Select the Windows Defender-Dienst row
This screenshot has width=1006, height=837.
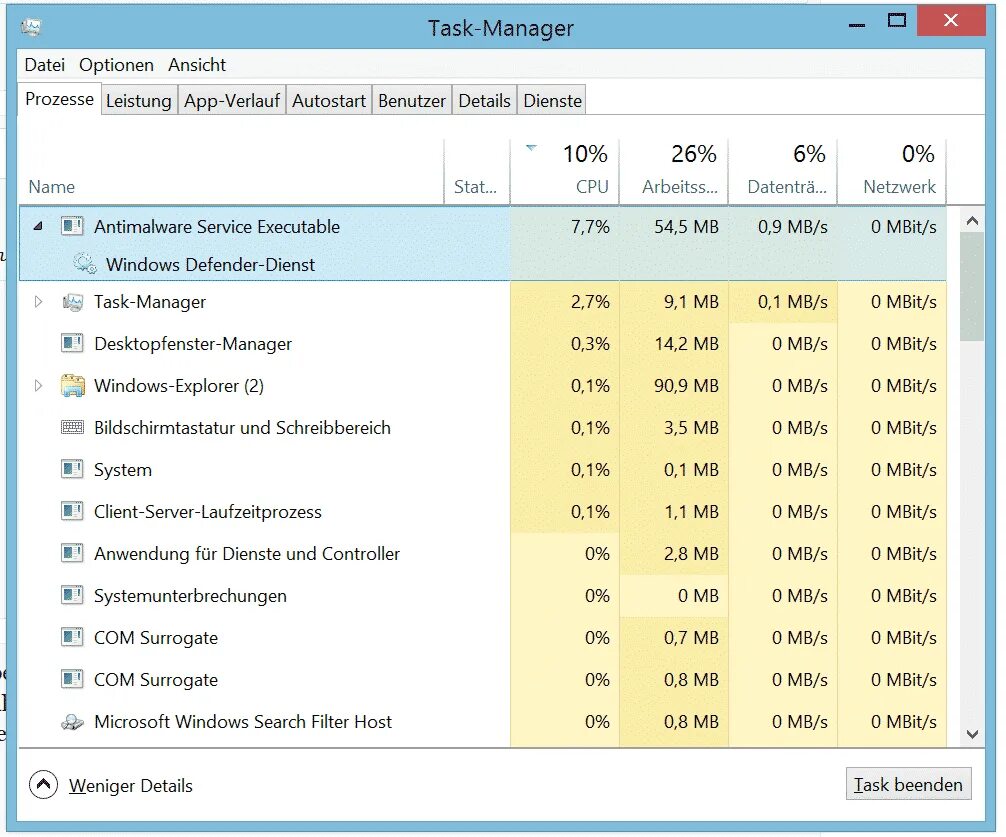coord(482,264)
